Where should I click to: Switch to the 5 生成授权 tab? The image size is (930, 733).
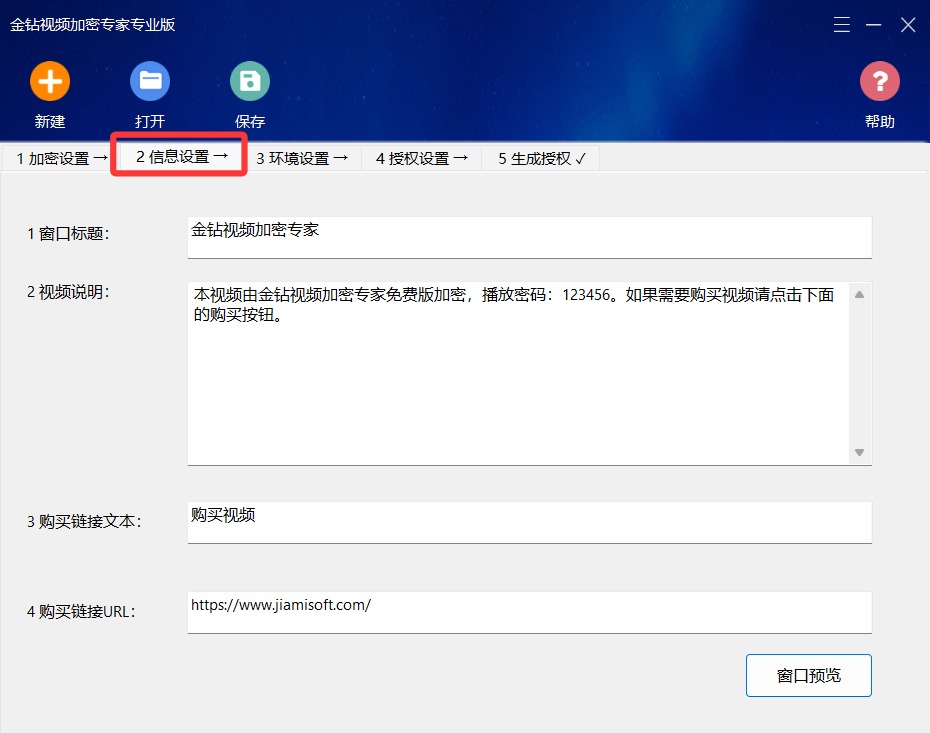tap(541, 158)
